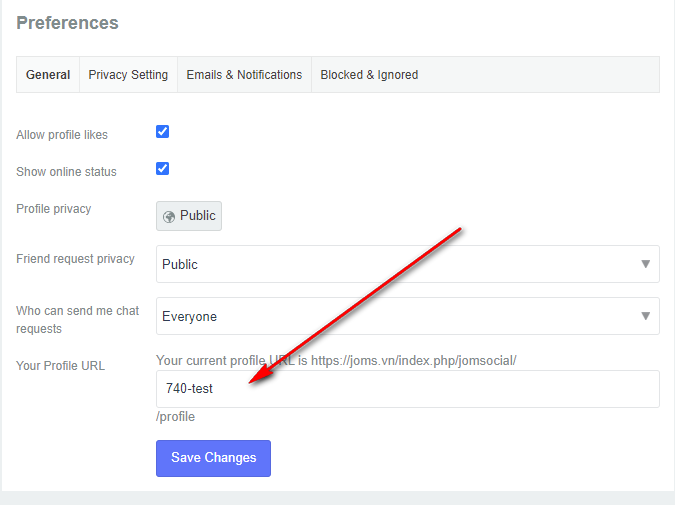Click the Preferences heading
Image resolution: width=675 pixels, height=505 pixels.
(x=67, y=22)
